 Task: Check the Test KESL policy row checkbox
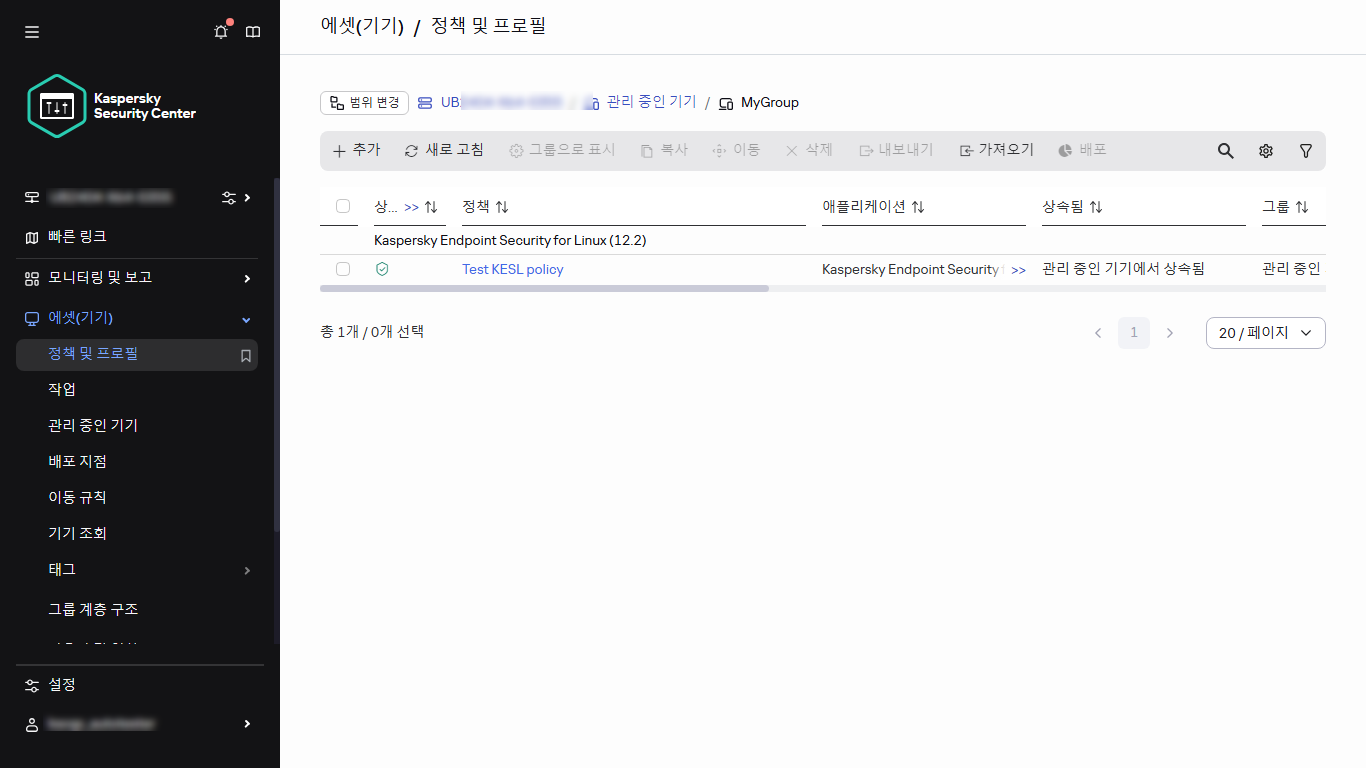click(x=343, y=268)
